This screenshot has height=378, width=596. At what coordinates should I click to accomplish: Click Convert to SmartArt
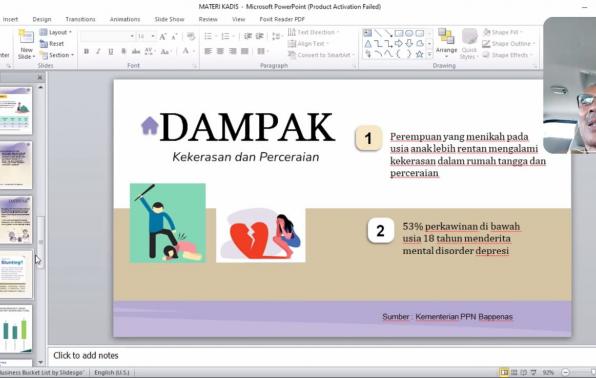pos(321,55)
